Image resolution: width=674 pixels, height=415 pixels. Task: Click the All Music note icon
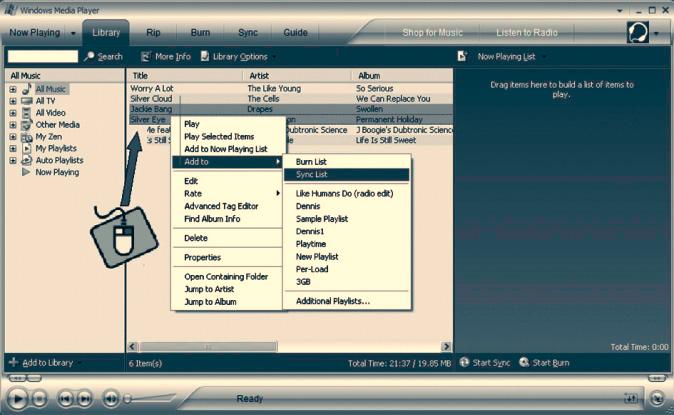[x=27, y=89]
